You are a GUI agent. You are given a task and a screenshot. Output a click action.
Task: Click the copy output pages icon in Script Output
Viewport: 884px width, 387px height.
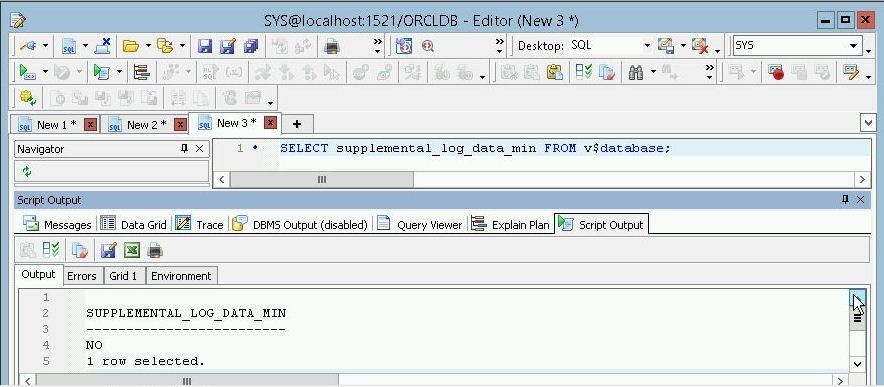click(x=79, y=250)
